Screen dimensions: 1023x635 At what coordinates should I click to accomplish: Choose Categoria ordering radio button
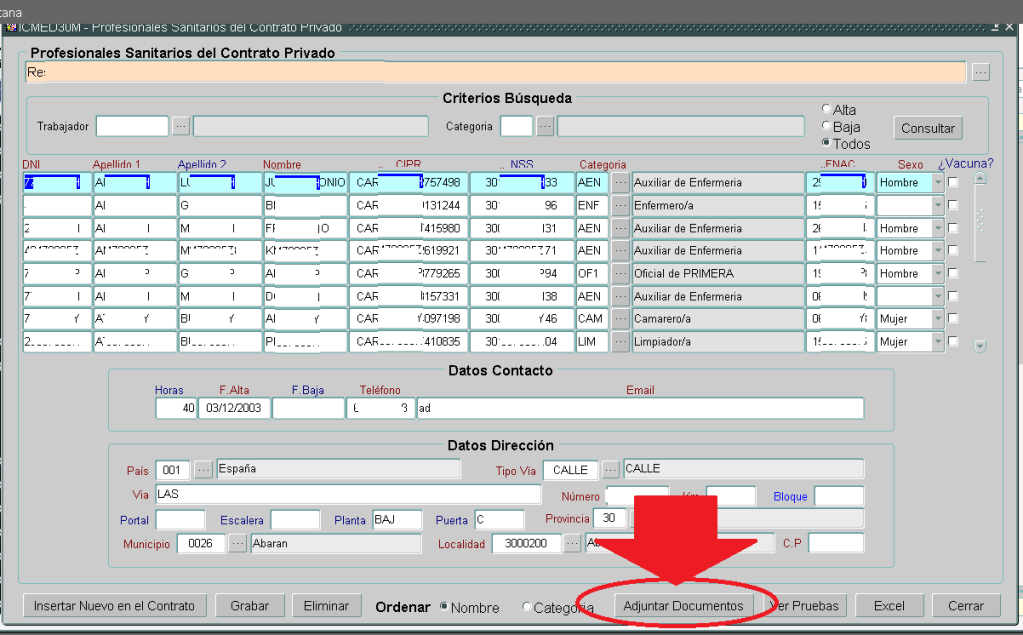tap(527, 607)
